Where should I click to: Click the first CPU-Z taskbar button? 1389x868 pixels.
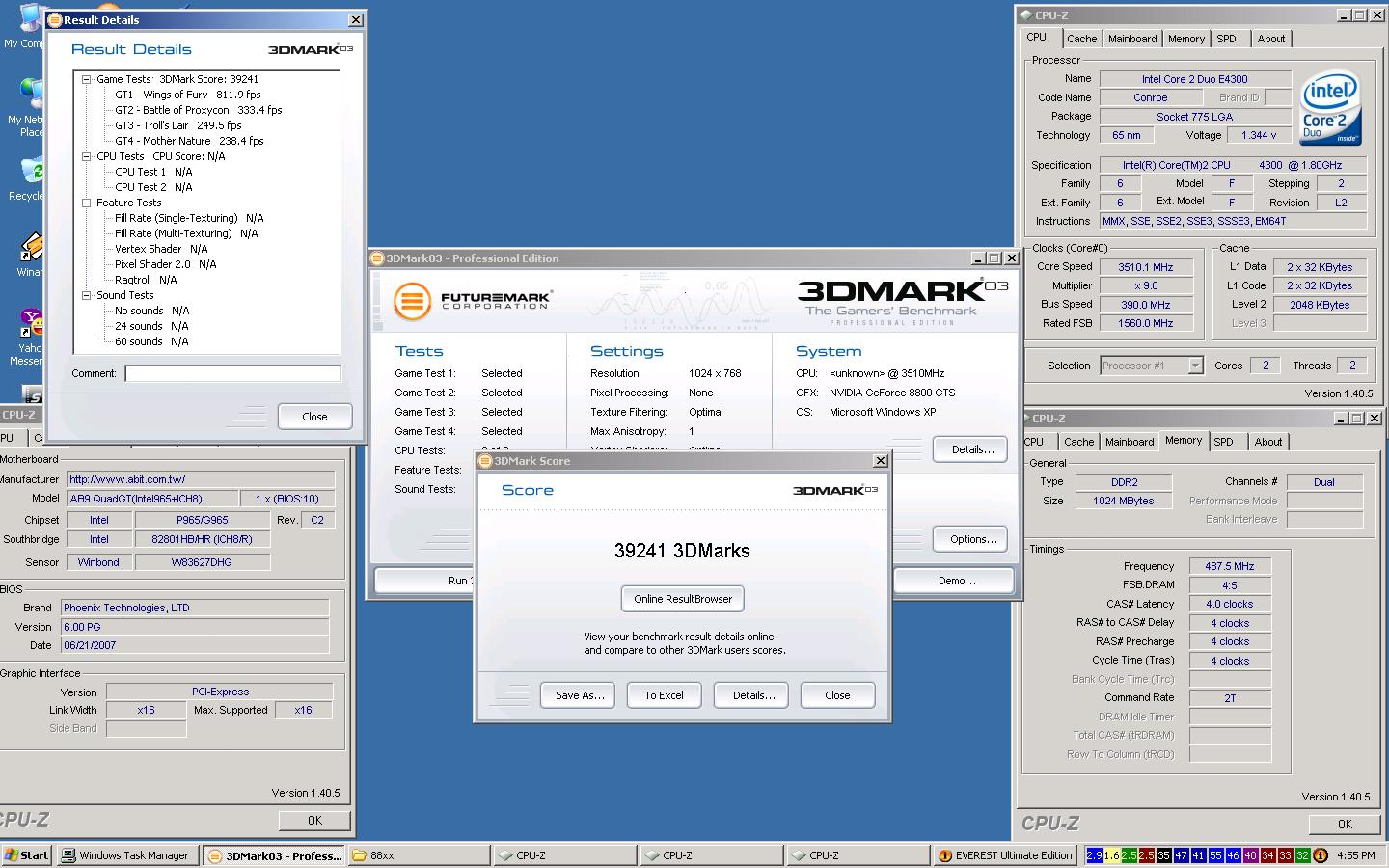pyautogui.click(x=566, y=855)
